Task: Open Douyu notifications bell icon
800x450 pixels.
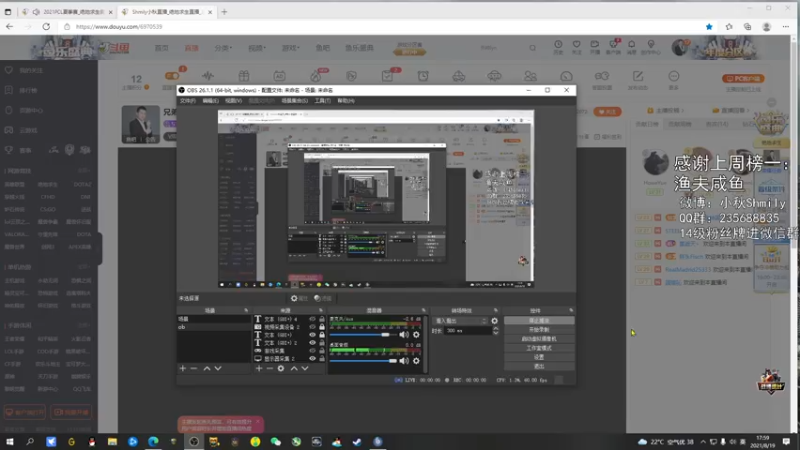Action: coord(632,44)
